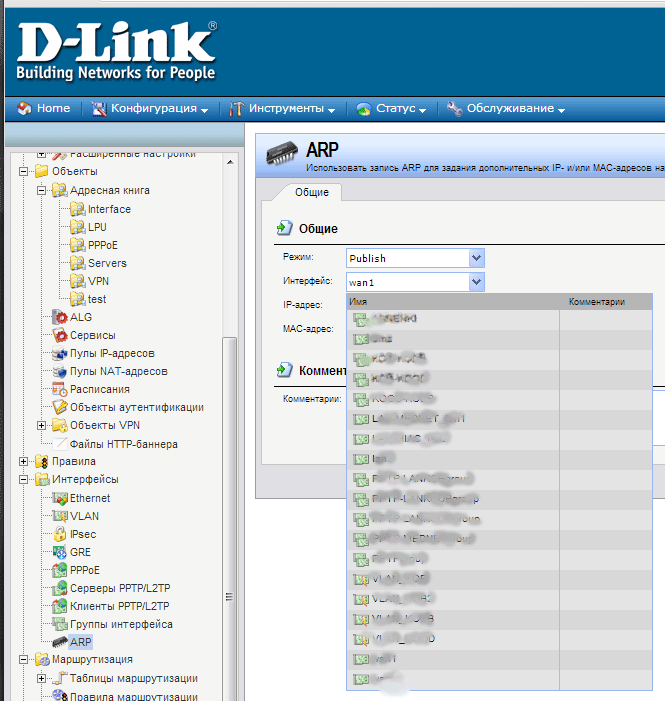Click the Interface address folder icon

(x=77, y=209)
